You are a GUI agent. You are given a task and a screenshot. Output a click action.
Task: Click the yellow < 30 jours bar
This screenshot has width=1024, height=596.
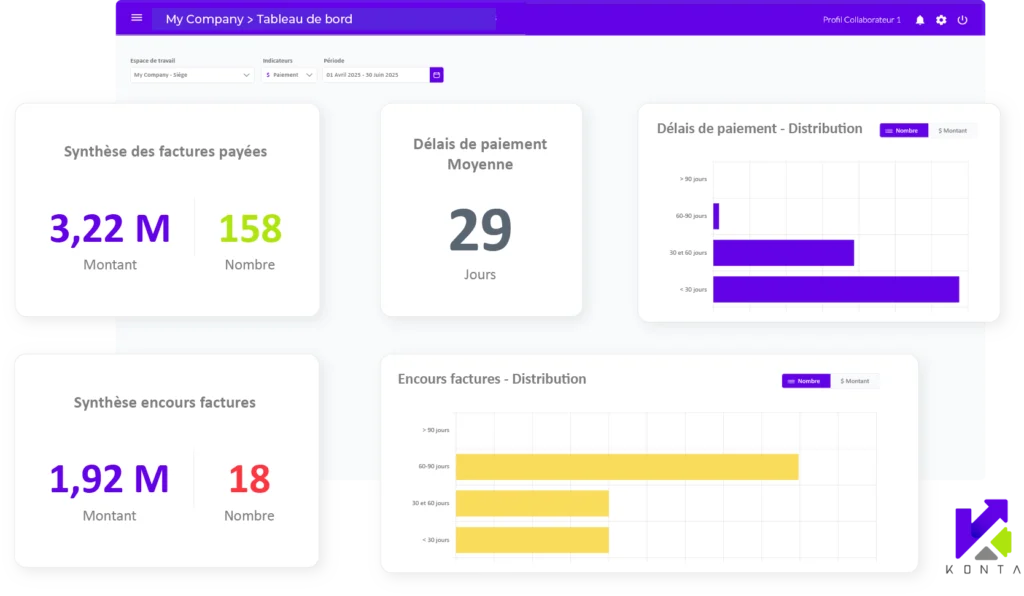[x=532, y=540]
